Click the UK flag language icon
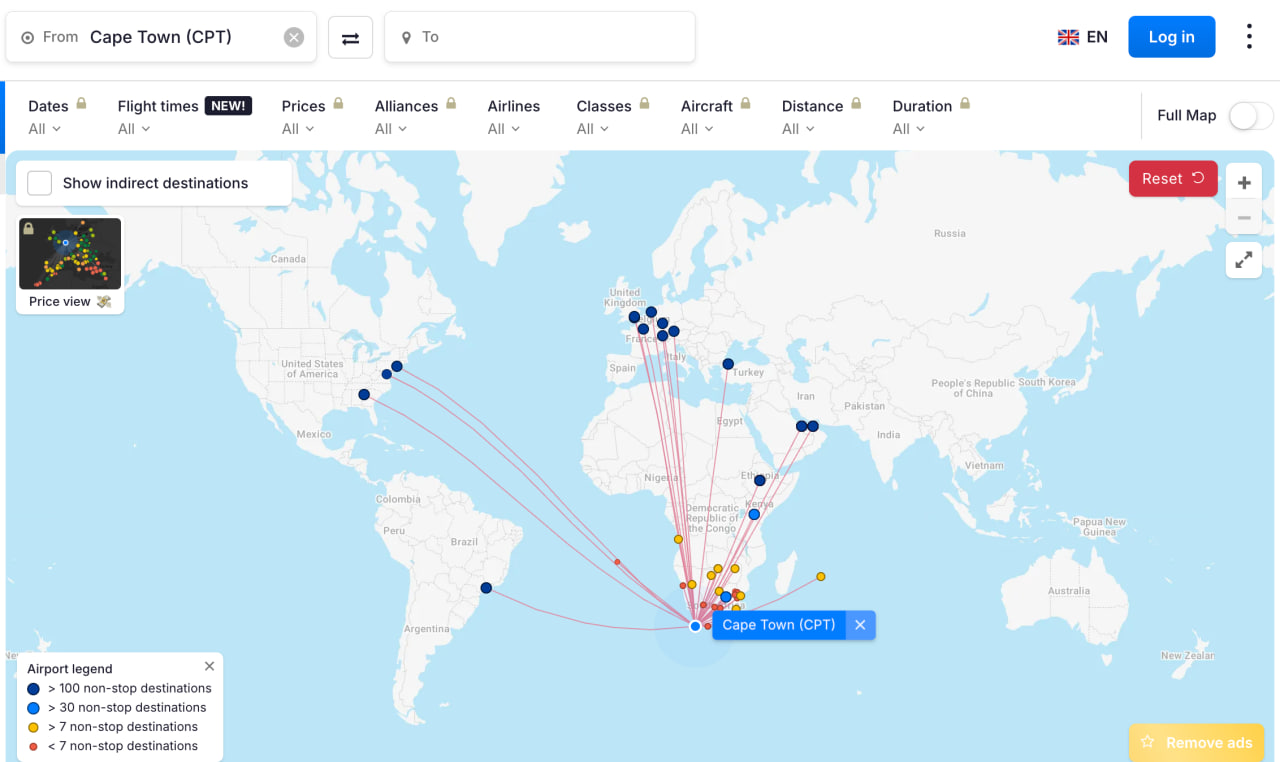 click(x=1068, y=37)
